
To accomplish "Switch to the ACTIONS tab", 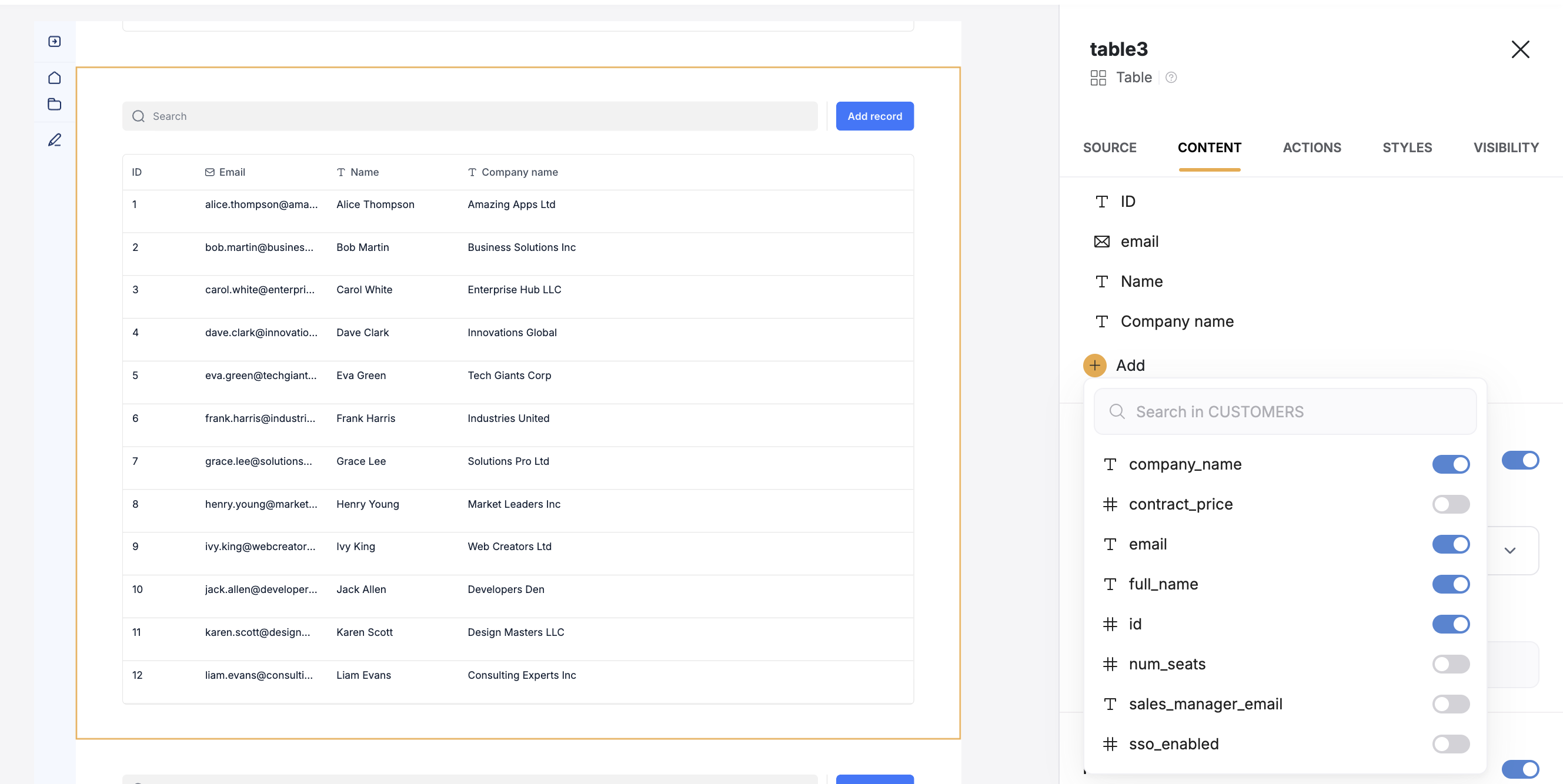I will (x=1312, y=148).
